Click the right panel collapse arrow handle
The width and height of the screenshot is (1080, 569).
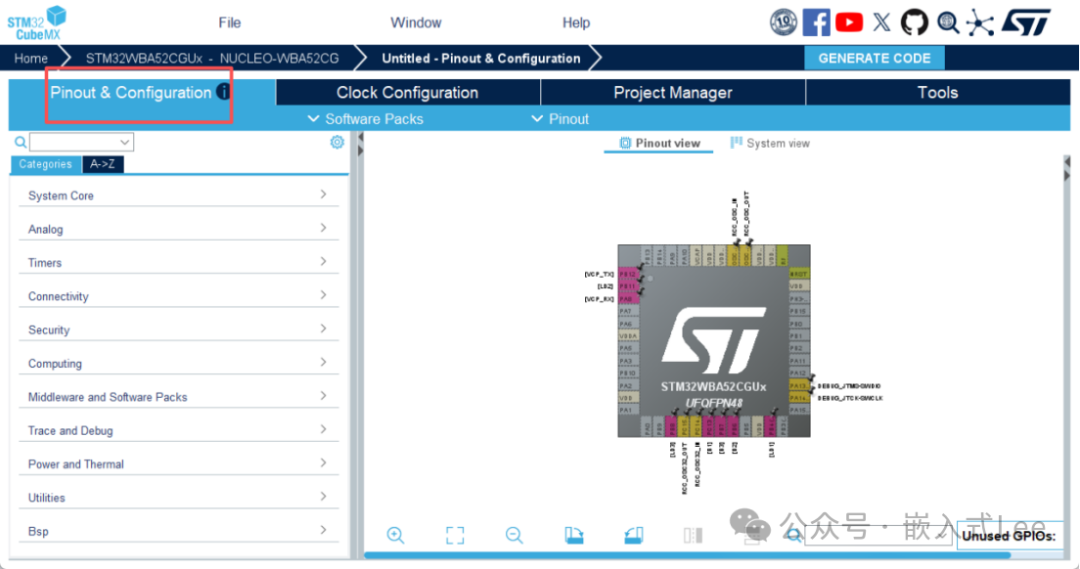[x=1067, y=169]
